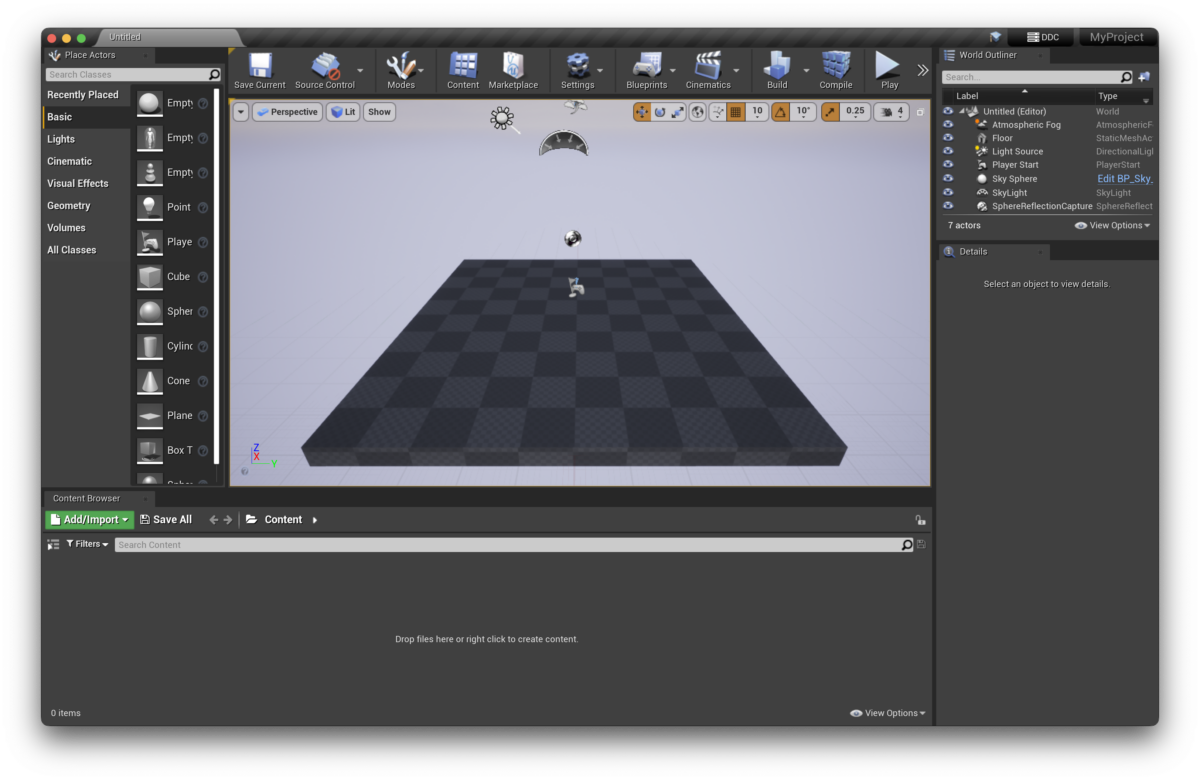The image size is (1200, 780).
Task: Launch the Marketplace from the toolbar
Action: 513,70
